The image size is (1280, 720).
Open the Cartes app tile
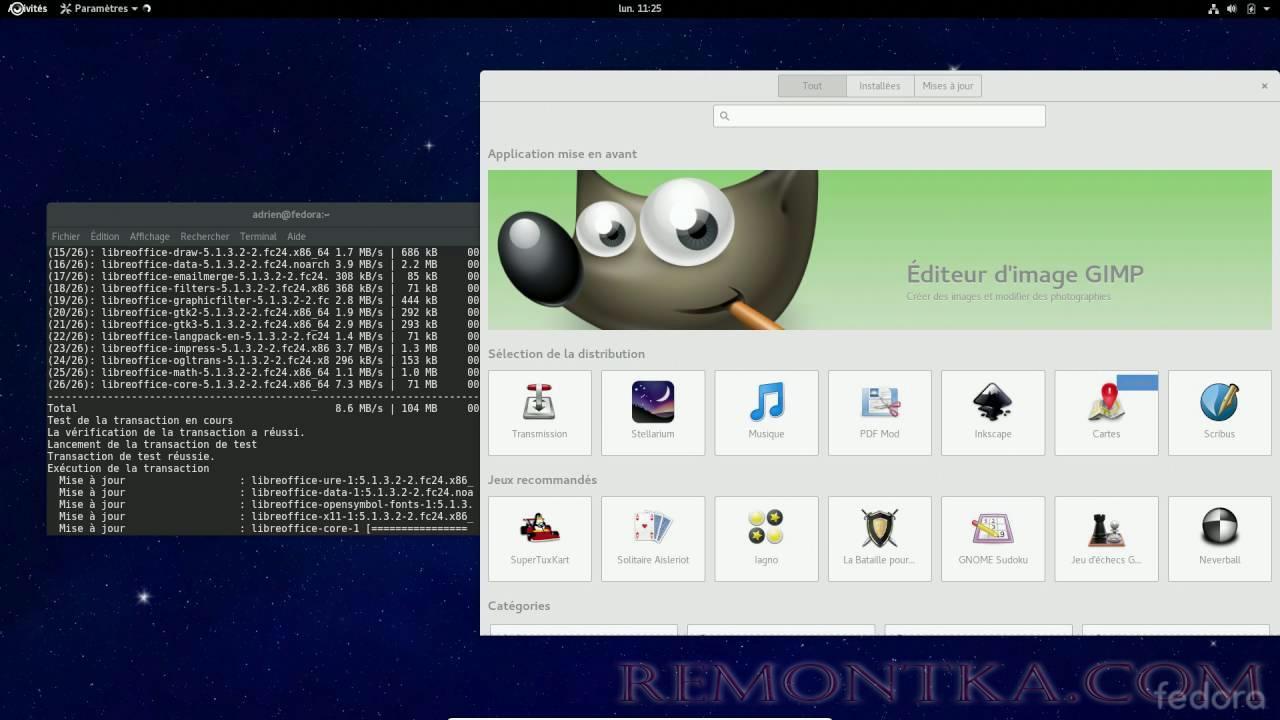(x=1106, y=413)
